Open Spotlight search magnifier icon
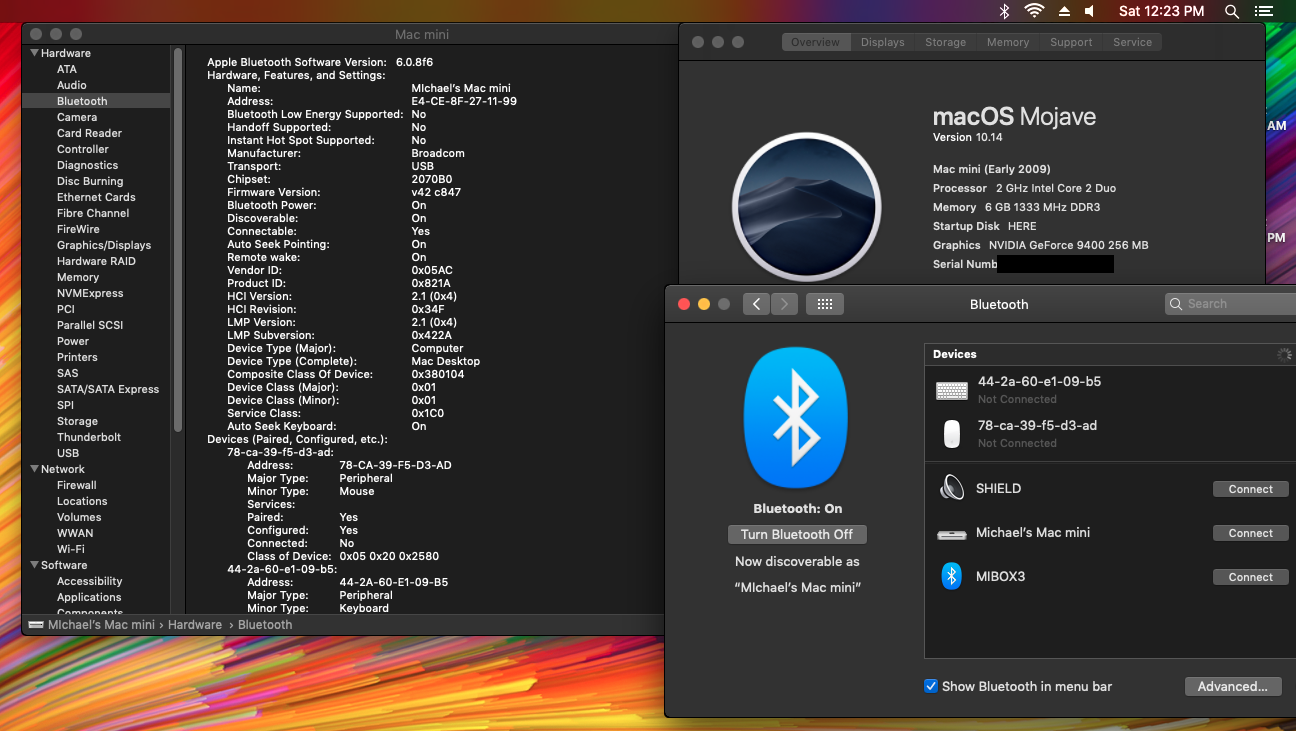Image resolution: width=1296 pixels, height=731 pixels. click(x=1233, y=11)
